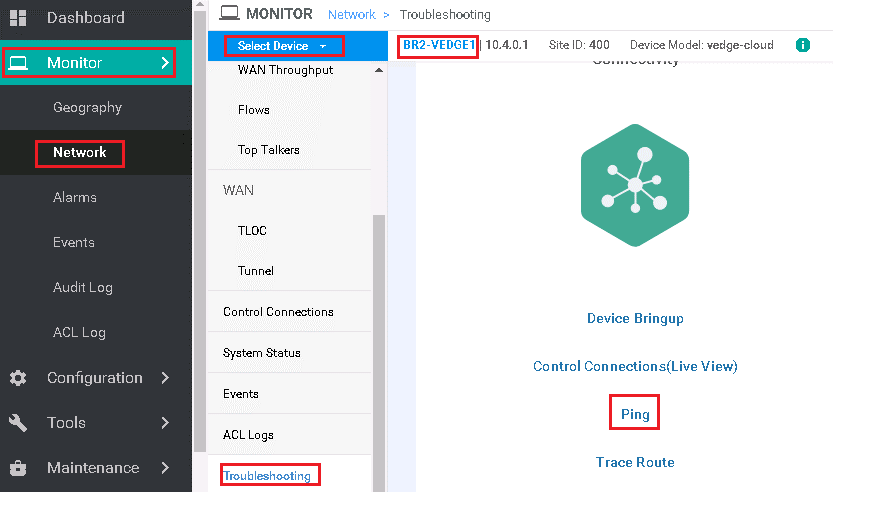Select Top Talkers in device menu
Viewport: 888px width, 512px height.
pos(268,150)
